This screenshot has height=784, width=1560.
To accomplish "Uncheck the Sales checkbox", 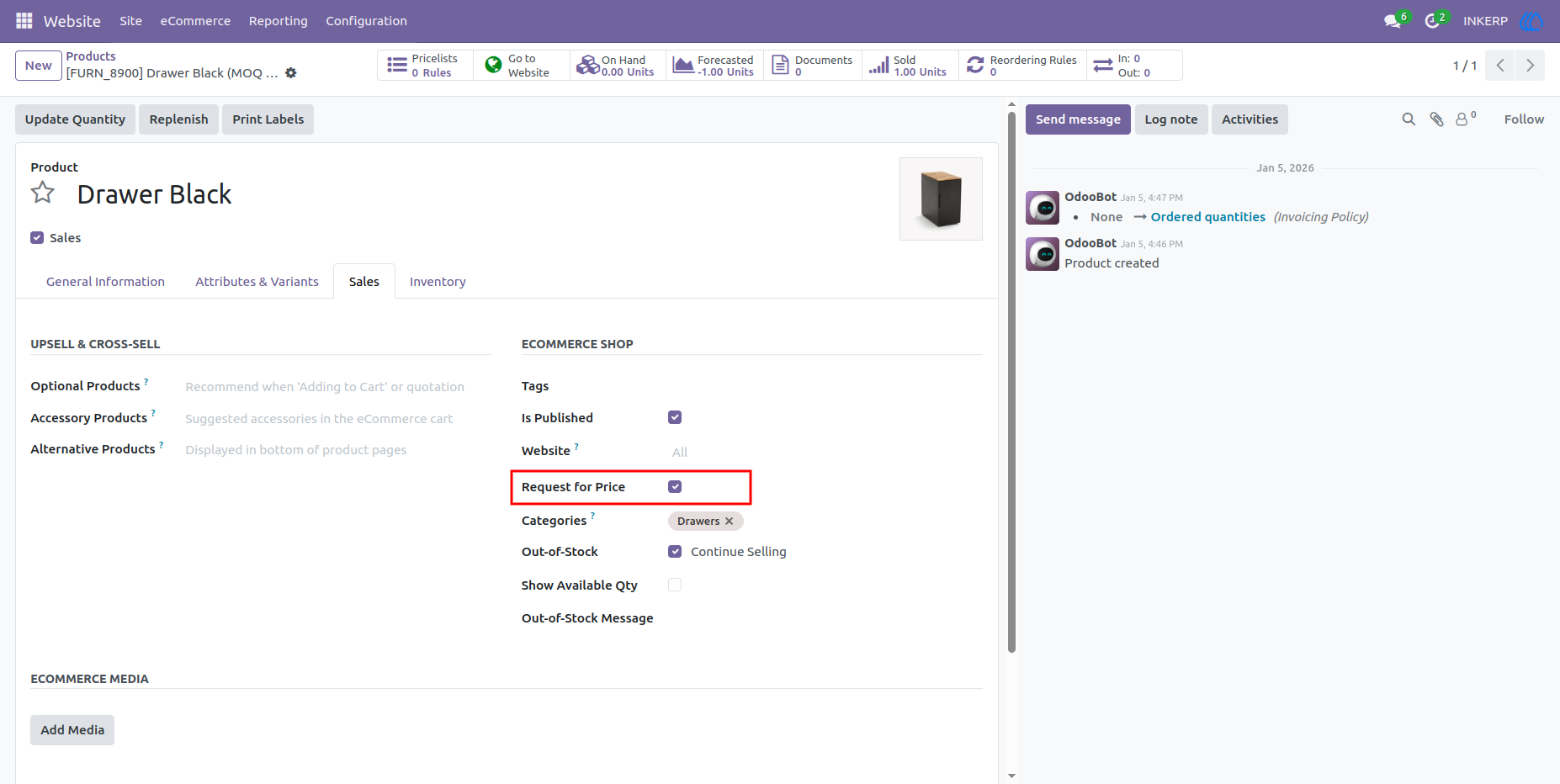I will point(37,238).
